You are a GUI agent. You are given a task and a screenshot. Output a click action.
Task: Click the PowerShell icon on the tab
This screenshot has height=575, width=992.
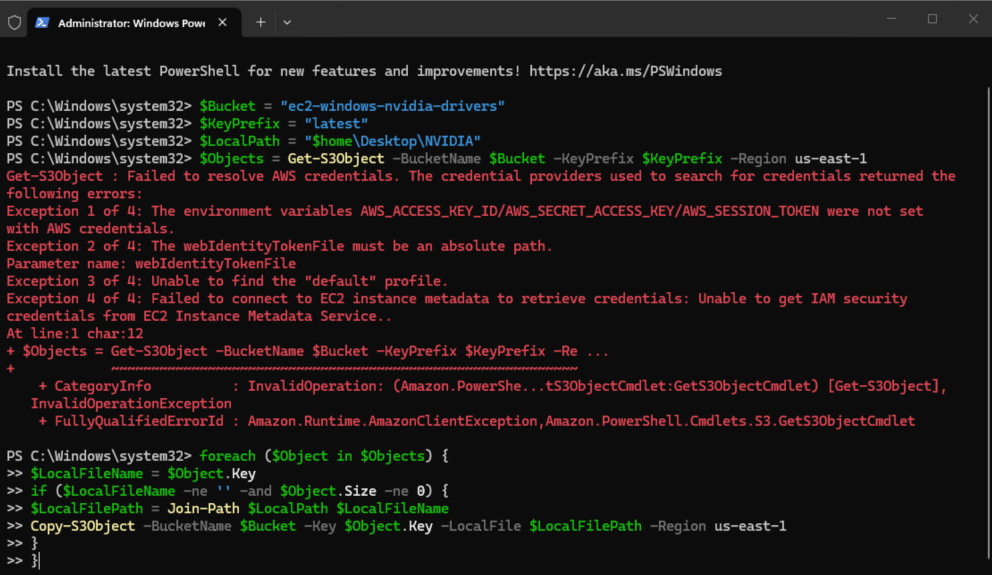click(42, 23)
